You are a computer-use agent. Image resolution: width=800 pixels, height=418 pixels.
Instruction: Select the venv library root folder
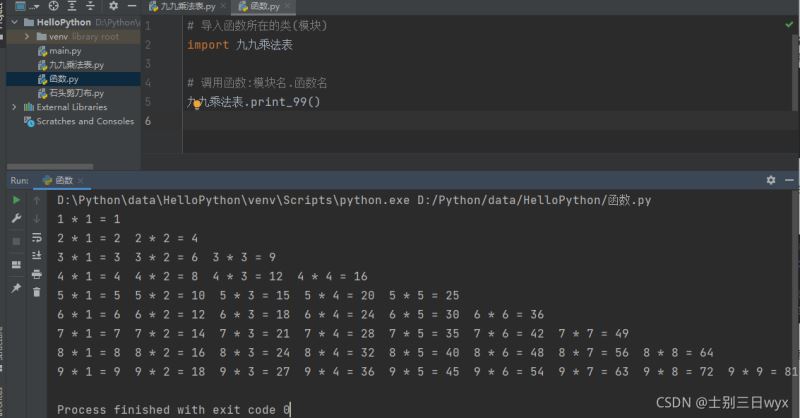(78, 36)
